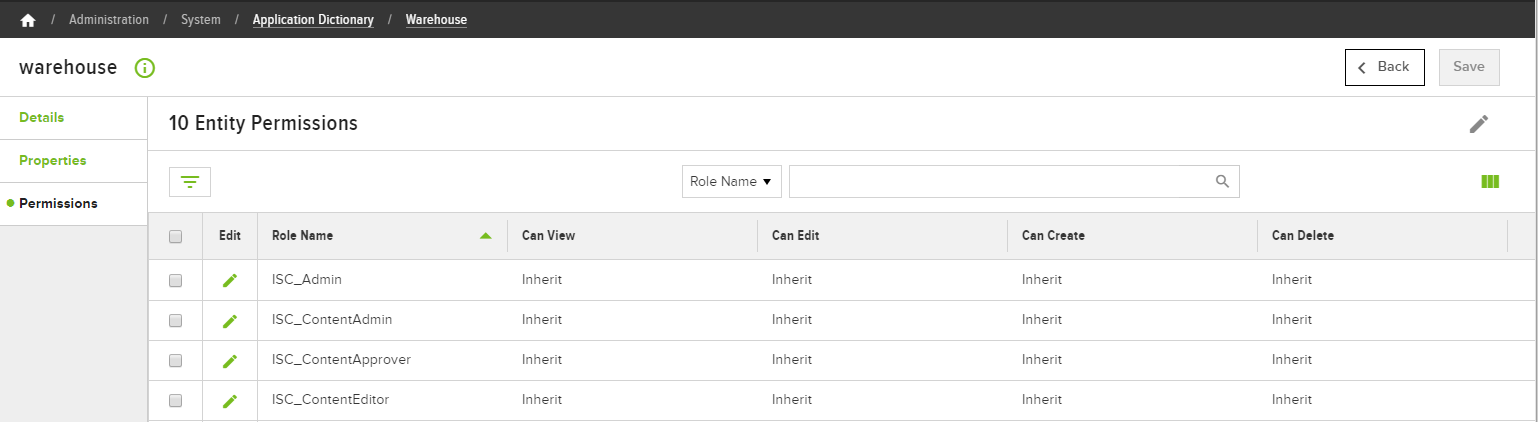Click the search magnifier icon
Viewport: 1538px width, 422px height.
[1222, 182]
